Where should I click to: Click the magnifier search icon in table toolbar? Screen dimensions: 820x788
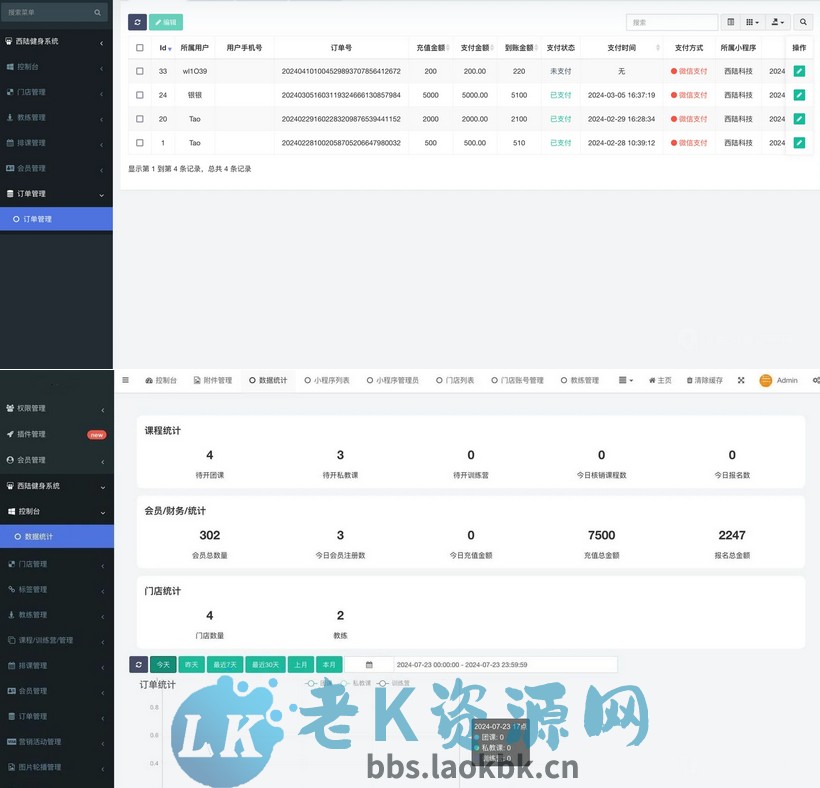[x=803, y=21]
